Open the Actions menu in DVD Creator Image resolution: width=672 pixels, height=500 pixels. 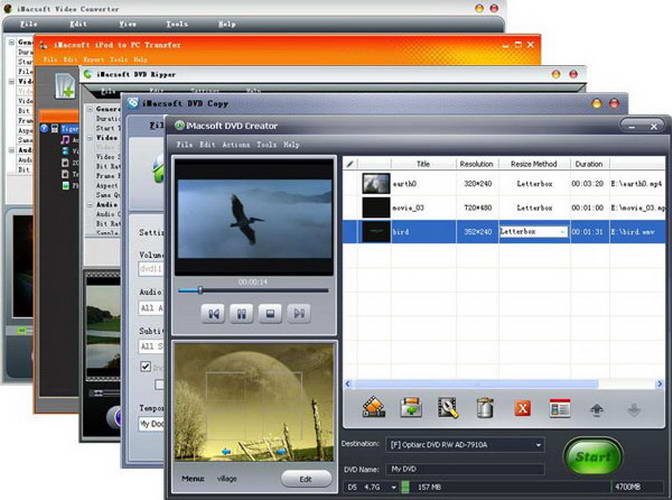[x=236, y=145]
